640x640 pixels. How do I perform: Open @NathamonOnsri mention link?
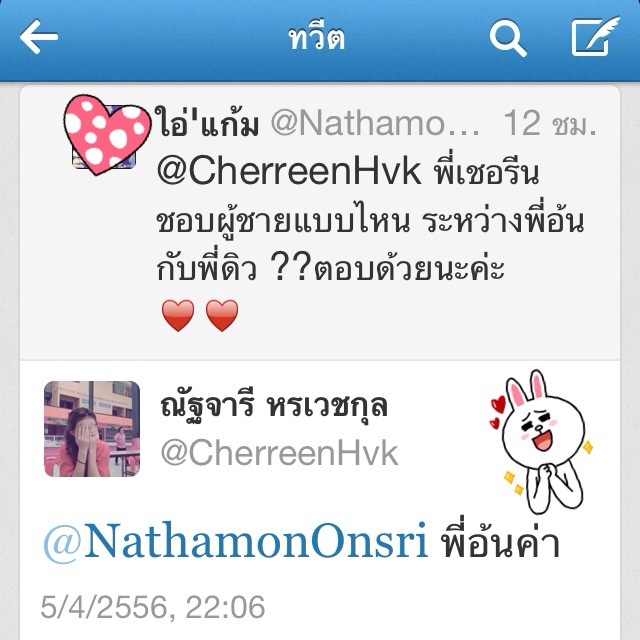pyautogui.click(x=236, y=543)
